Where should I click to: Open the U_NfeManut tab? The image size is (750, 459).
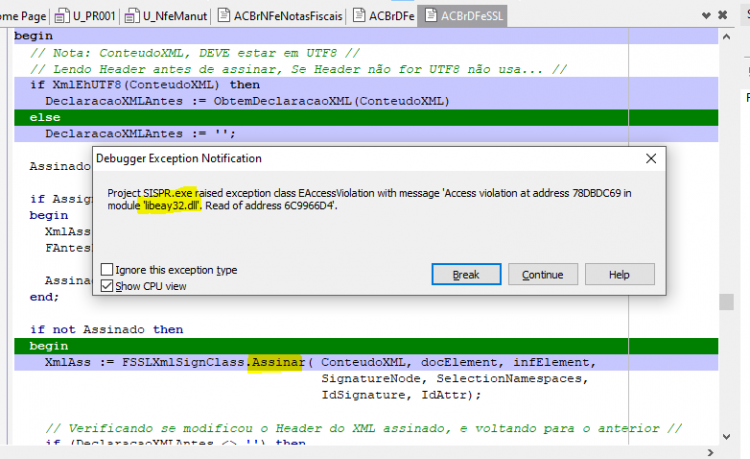165,16
